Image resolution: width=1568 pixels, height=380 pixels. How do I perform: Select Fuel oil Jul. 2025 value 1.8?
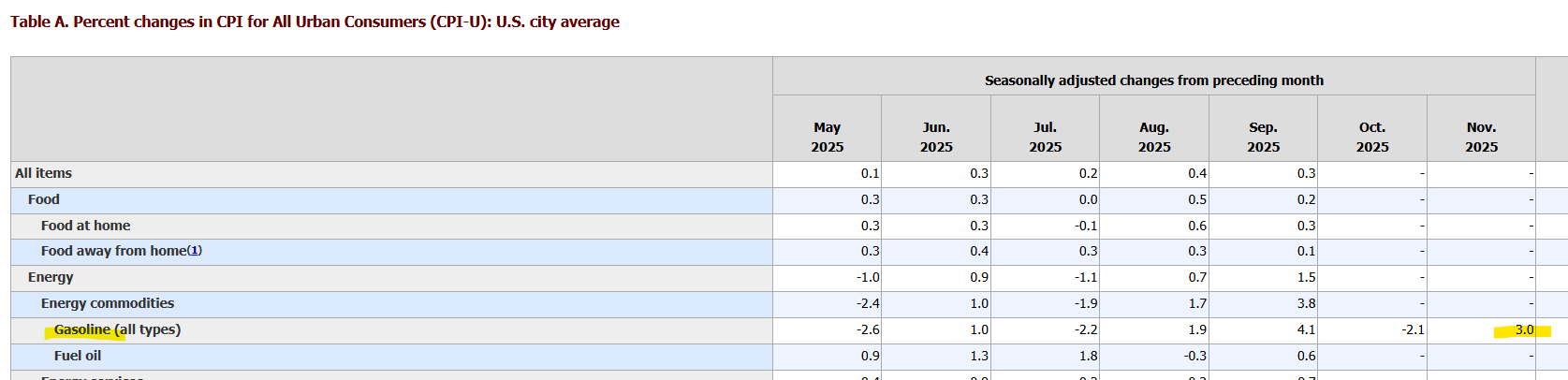tap(1088, 356)
